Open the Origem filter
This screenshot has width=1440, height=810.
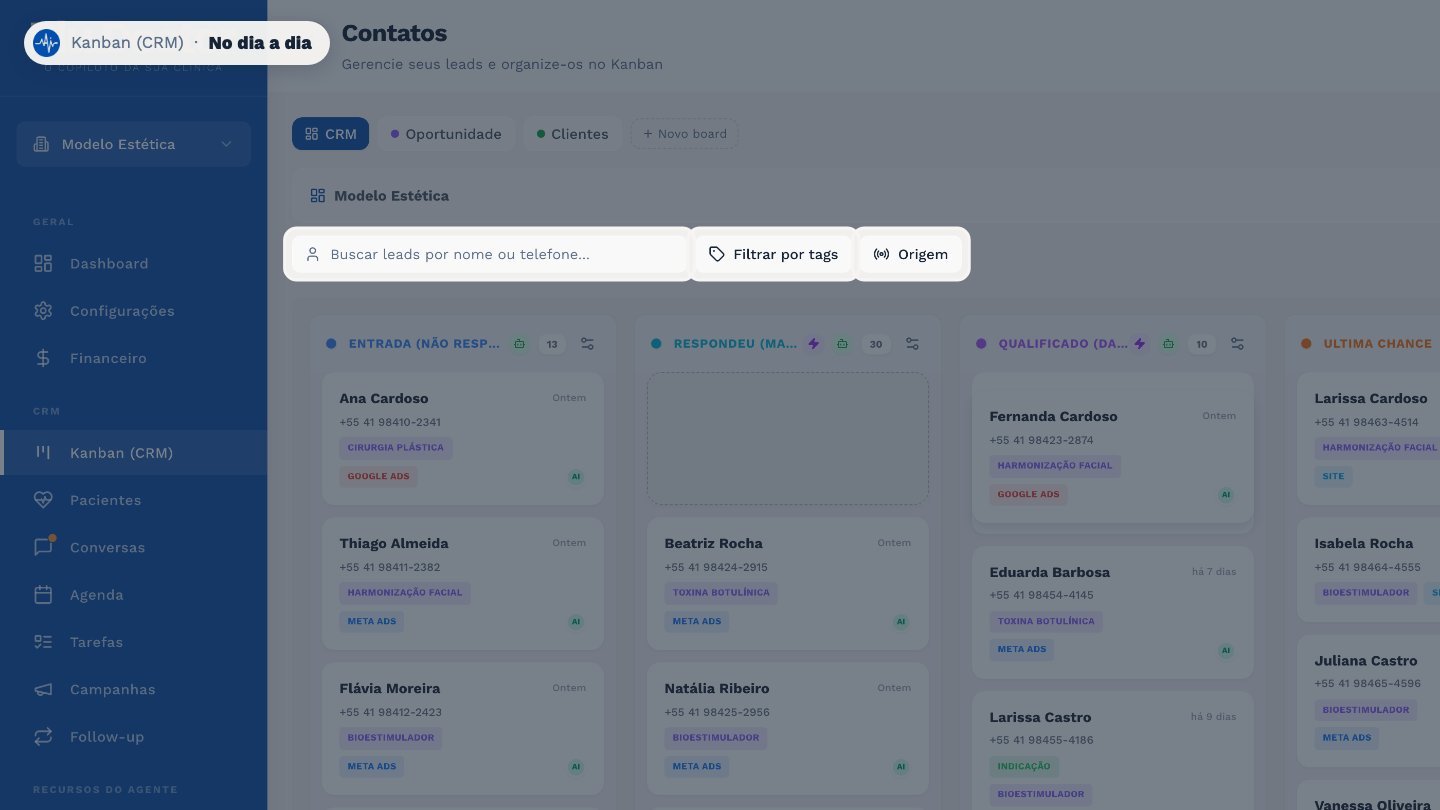pyautogui.click(x=911, y=254)
